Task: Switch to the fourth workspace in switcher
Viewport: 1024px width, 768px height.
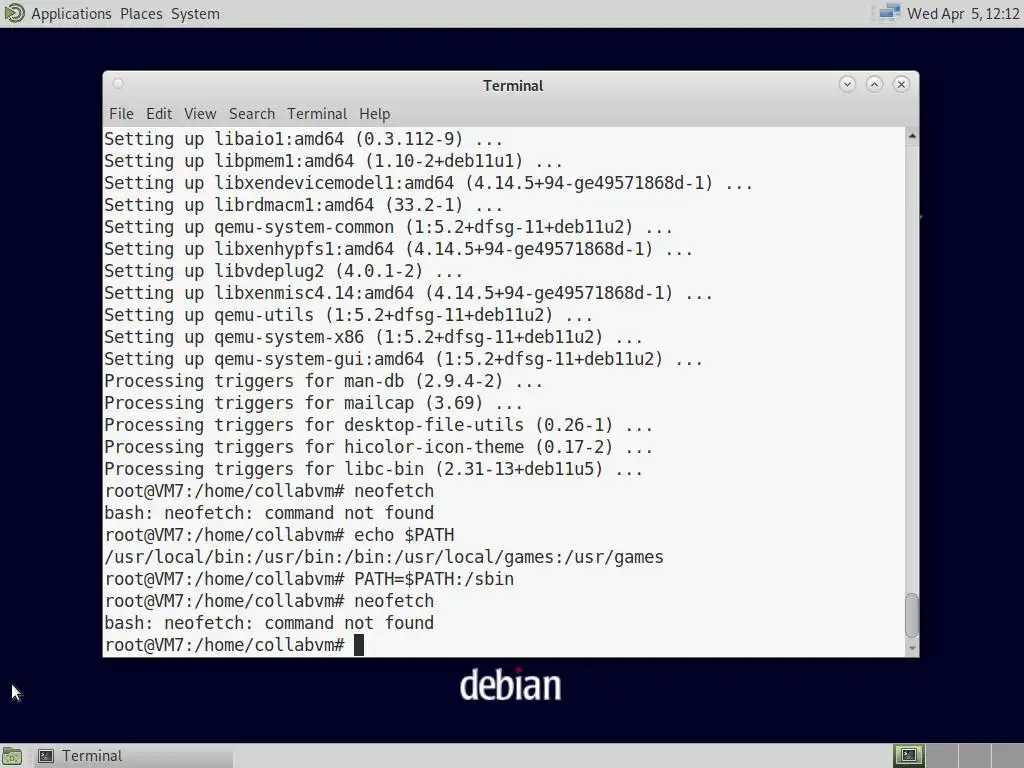Action: [x=1006, y=756]
